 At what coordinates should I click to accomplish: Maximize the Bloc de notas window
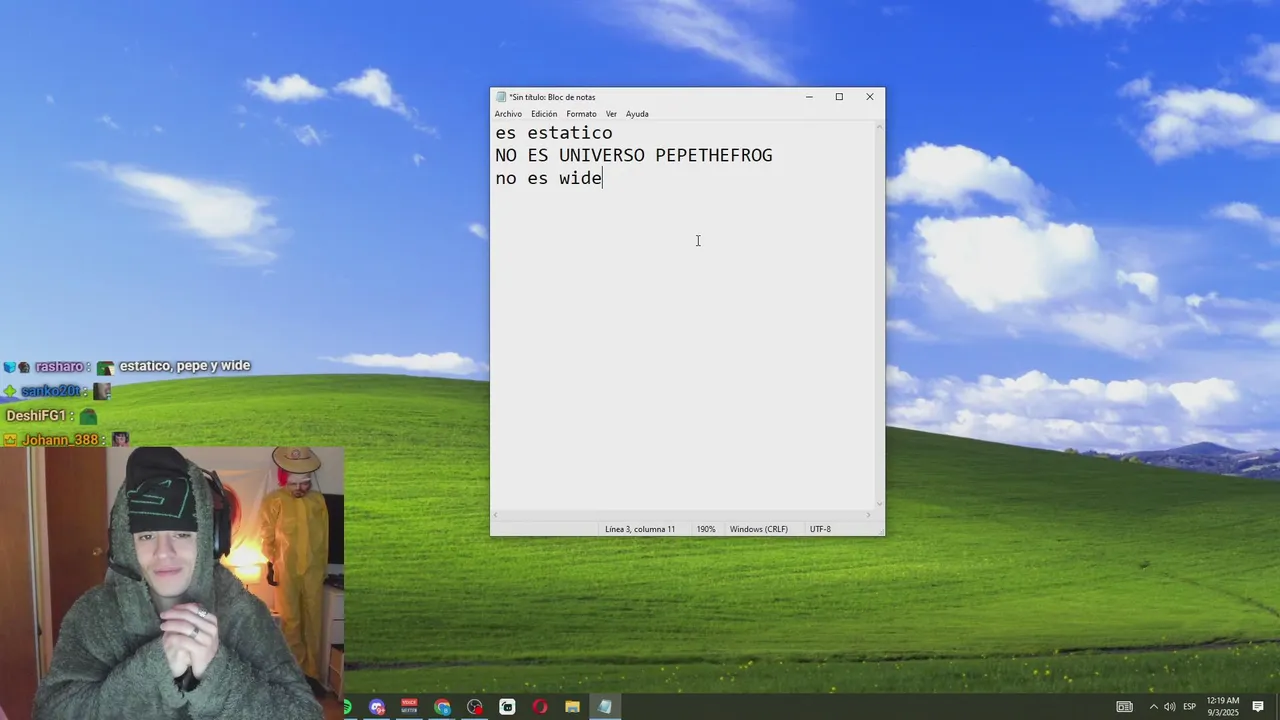[839, 97]
